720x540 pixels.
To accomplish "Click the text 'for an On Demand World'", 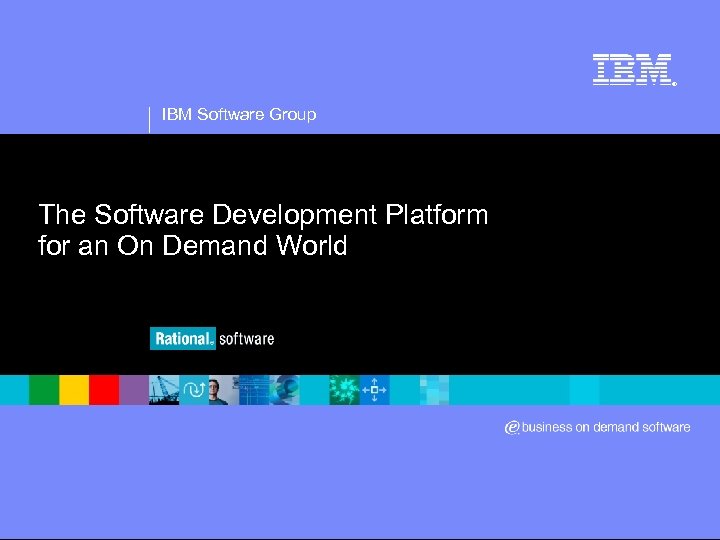I will (x=192, y=245).
